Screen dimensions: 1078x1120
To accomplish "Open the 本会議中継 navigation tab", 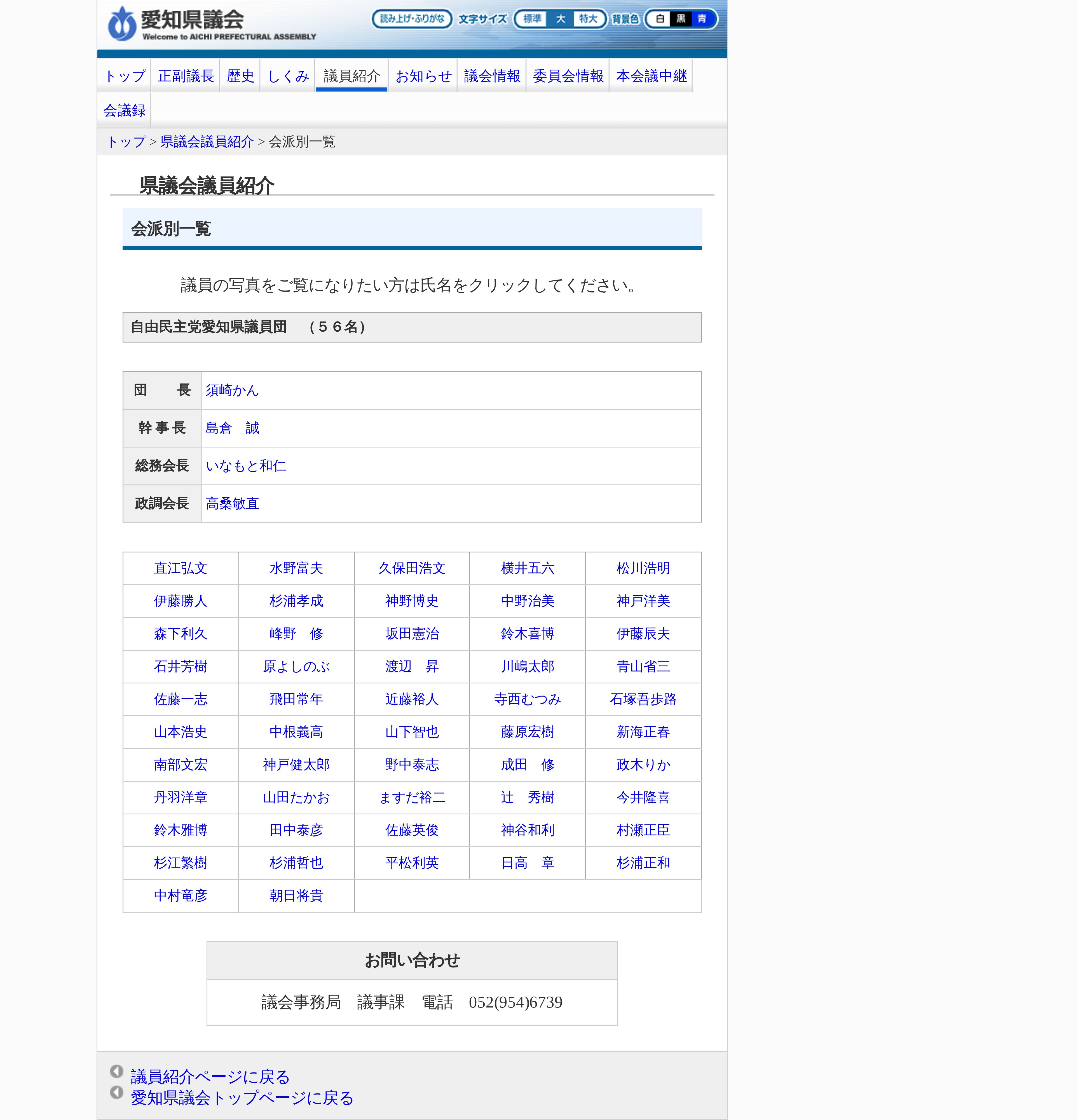I will [x=651, y=76].
